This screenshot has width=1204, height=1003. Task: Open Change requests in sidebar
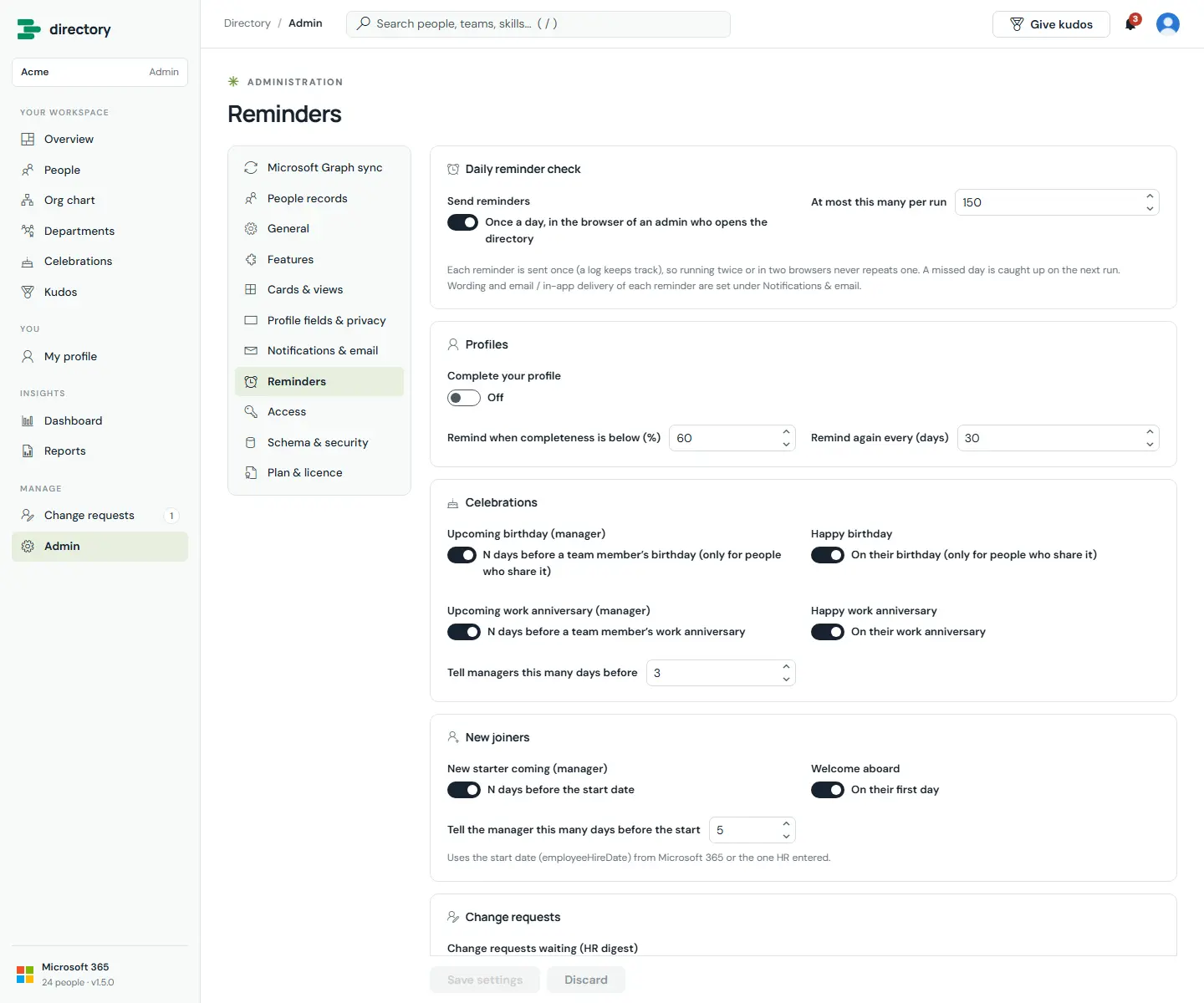coord(99,516)
